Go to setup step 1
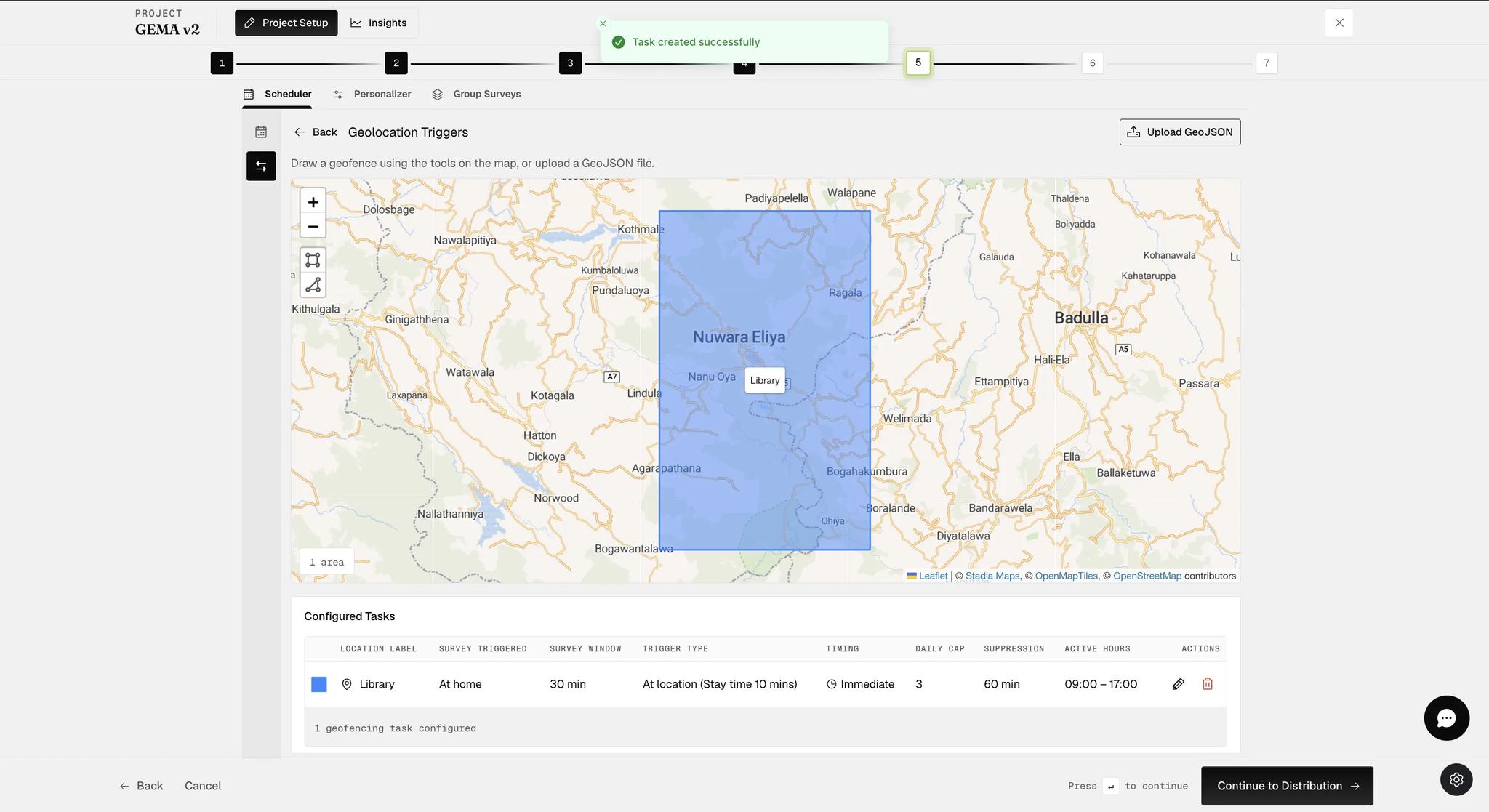1489x812 pixels. tap(222, 63)
